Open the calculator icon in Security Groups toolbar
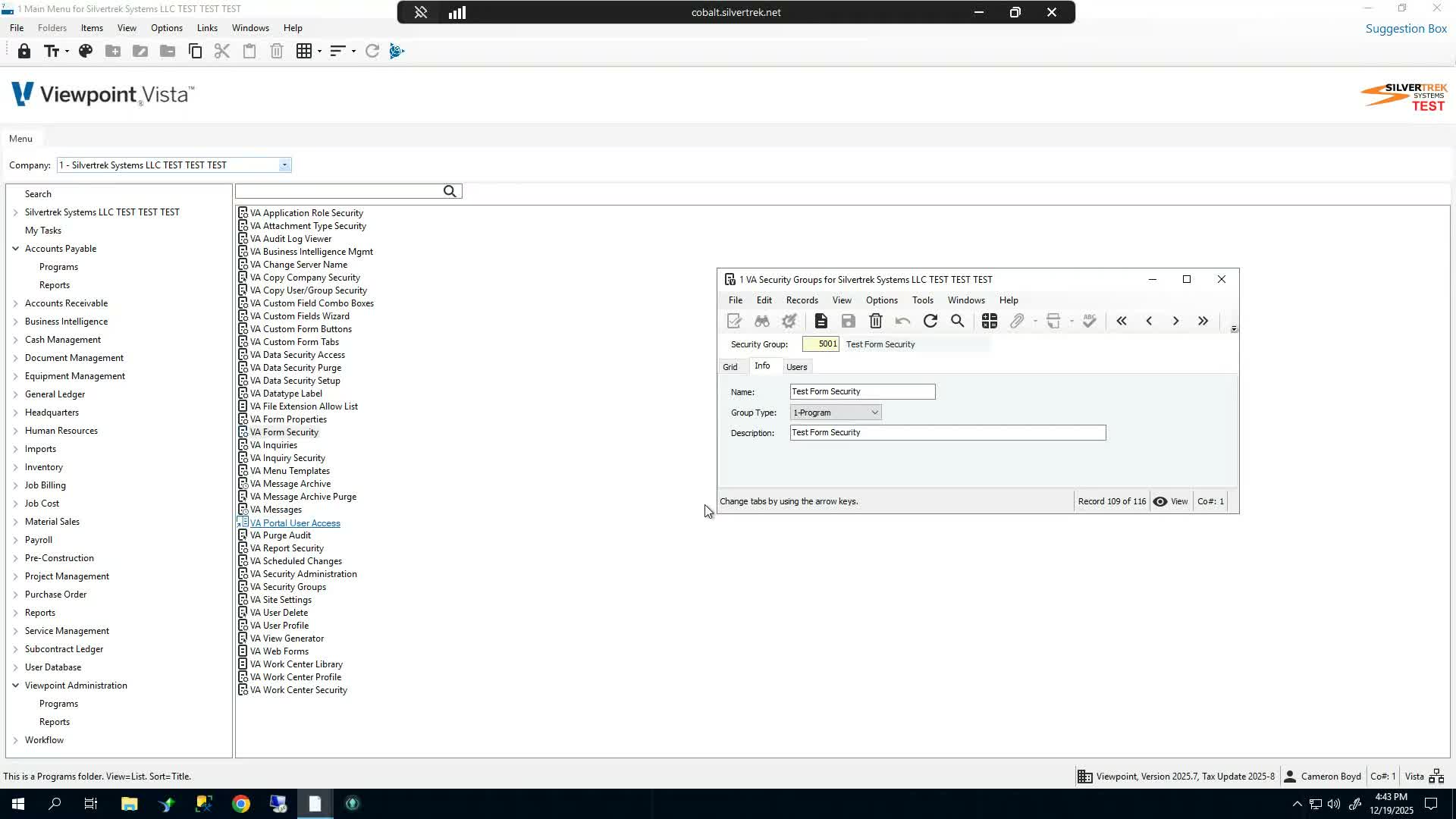 pyautogui.click(x=990, y=322)
